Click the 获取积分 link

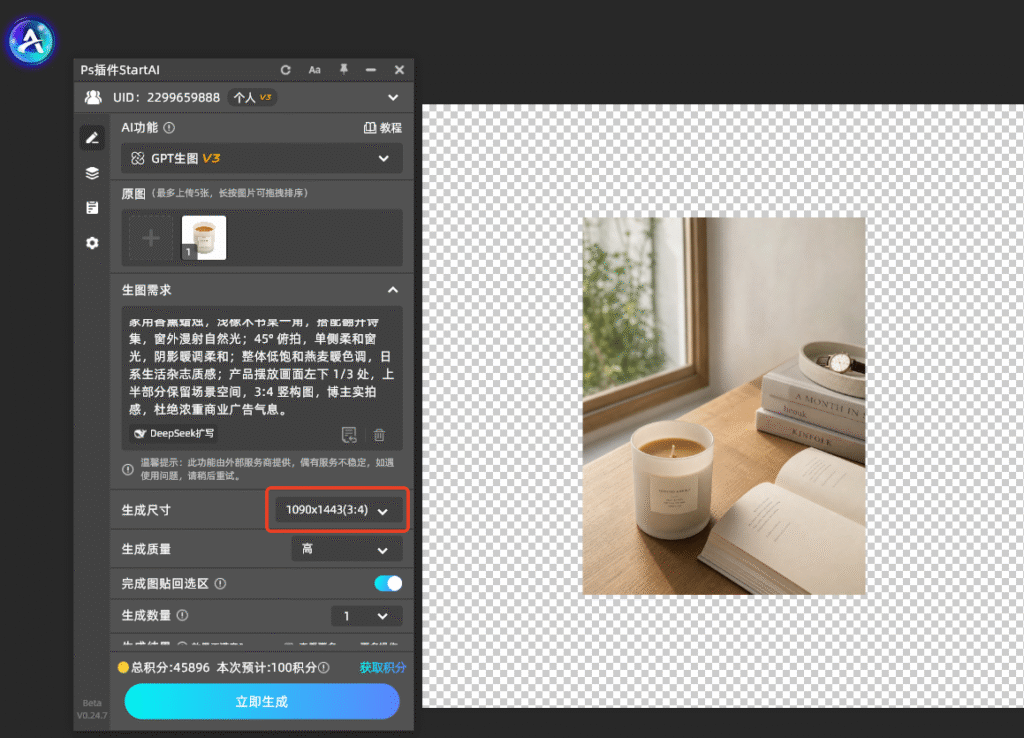tap(383, 667)
